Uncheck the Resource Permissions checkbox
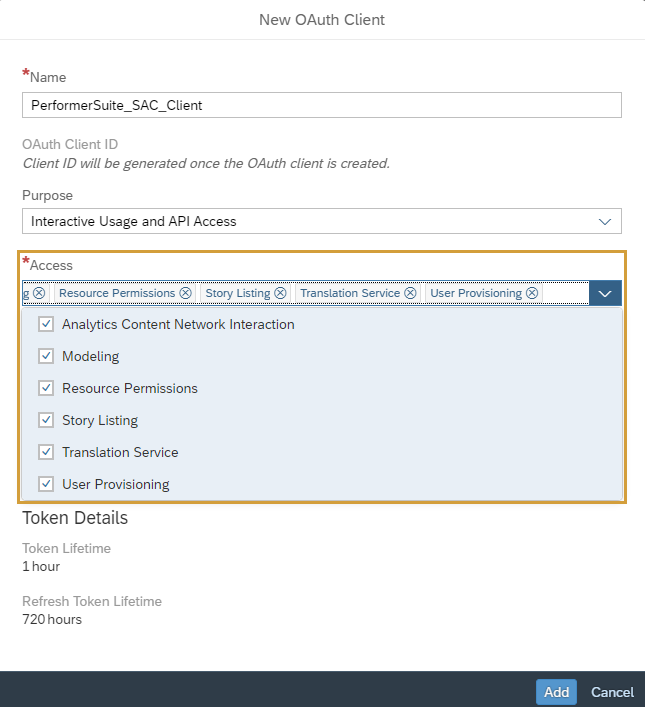The width and height of the screenshot is (645, 707). tap(46, 388)
